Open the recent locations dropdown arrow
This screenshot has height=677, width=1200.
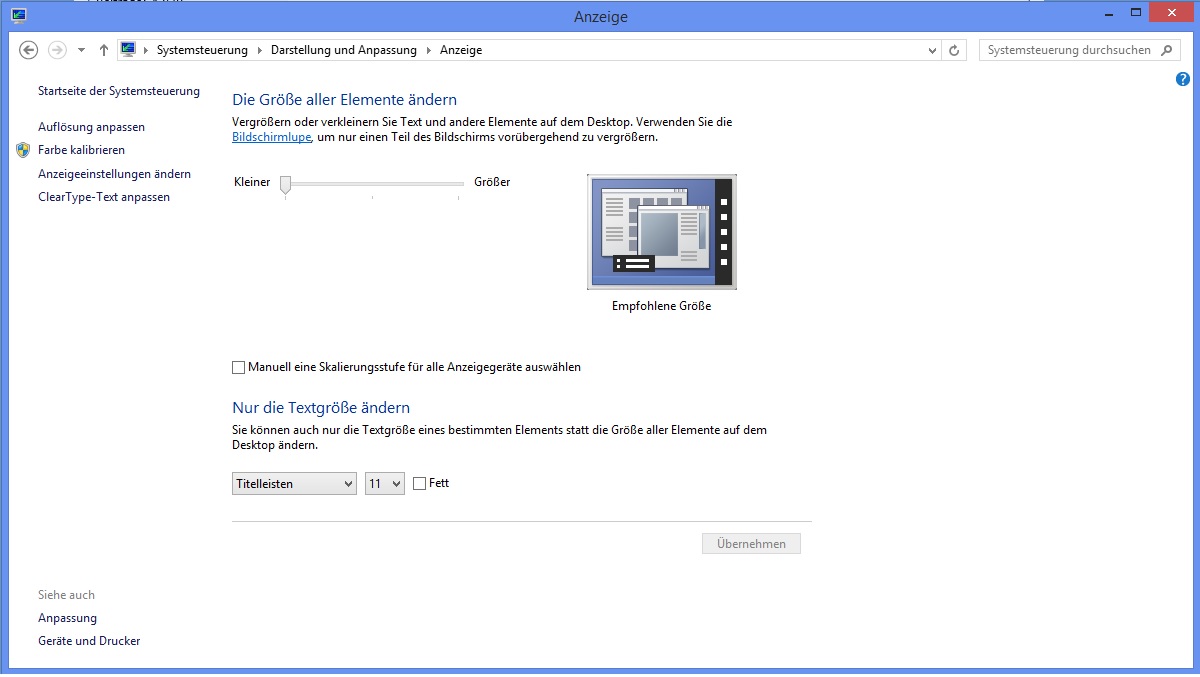click(81, 50)
